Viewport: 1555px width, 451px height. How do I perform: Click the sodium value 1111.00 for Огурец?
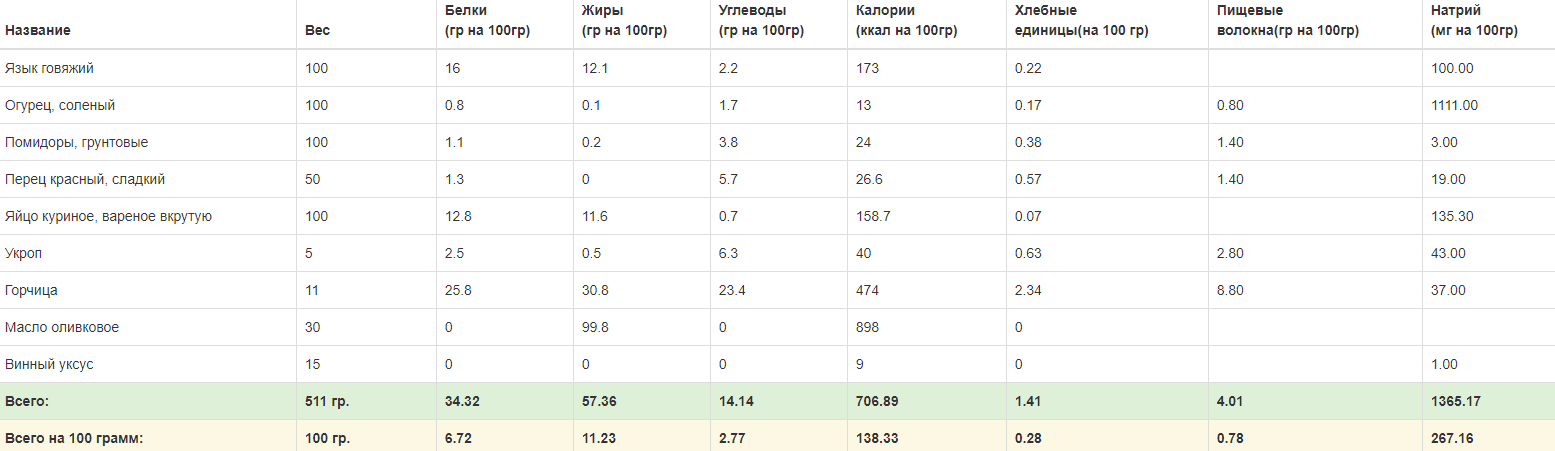1455,105
